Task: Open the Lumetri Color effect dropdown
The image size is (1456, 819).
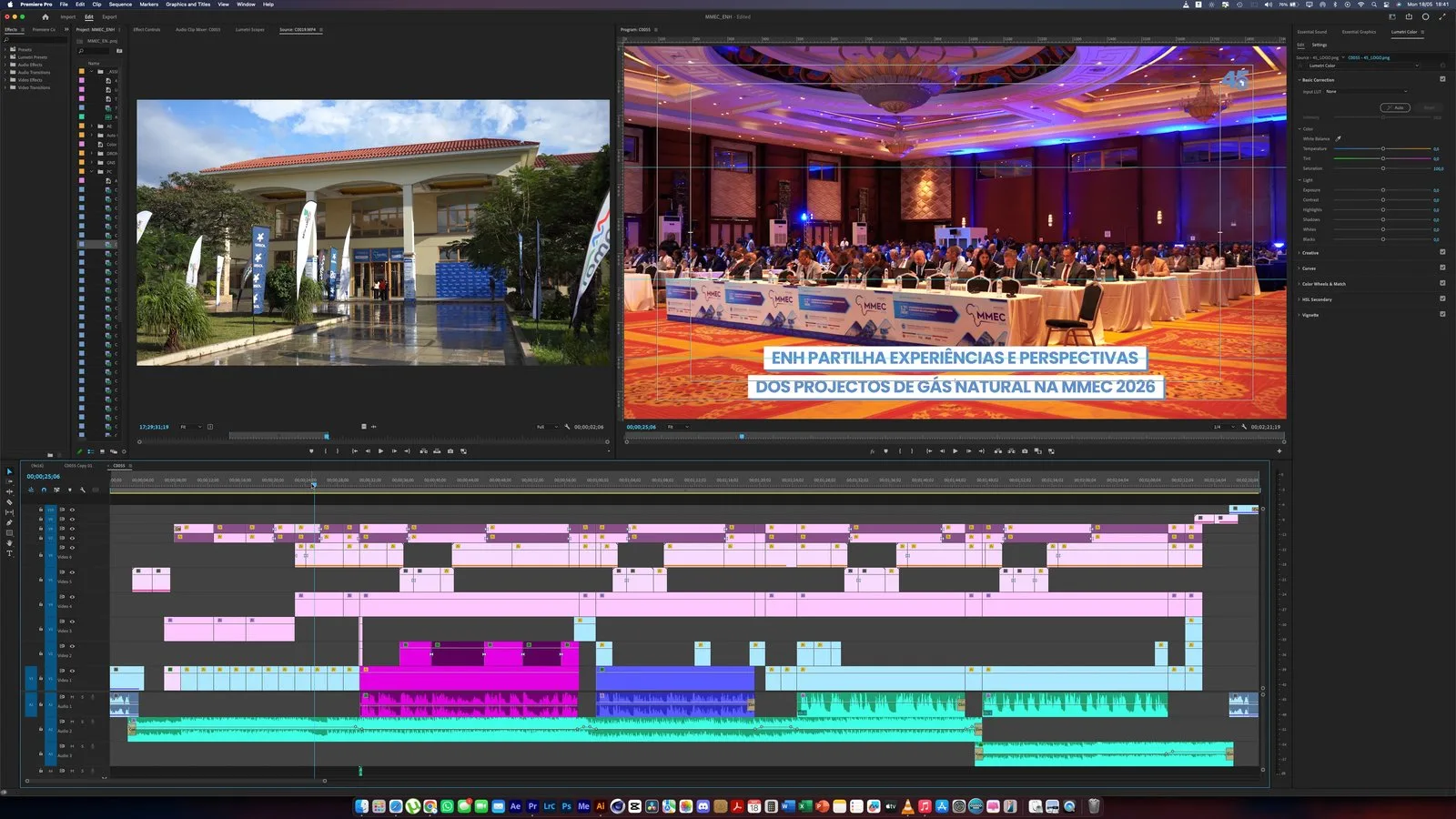Action: (1362, 66)
